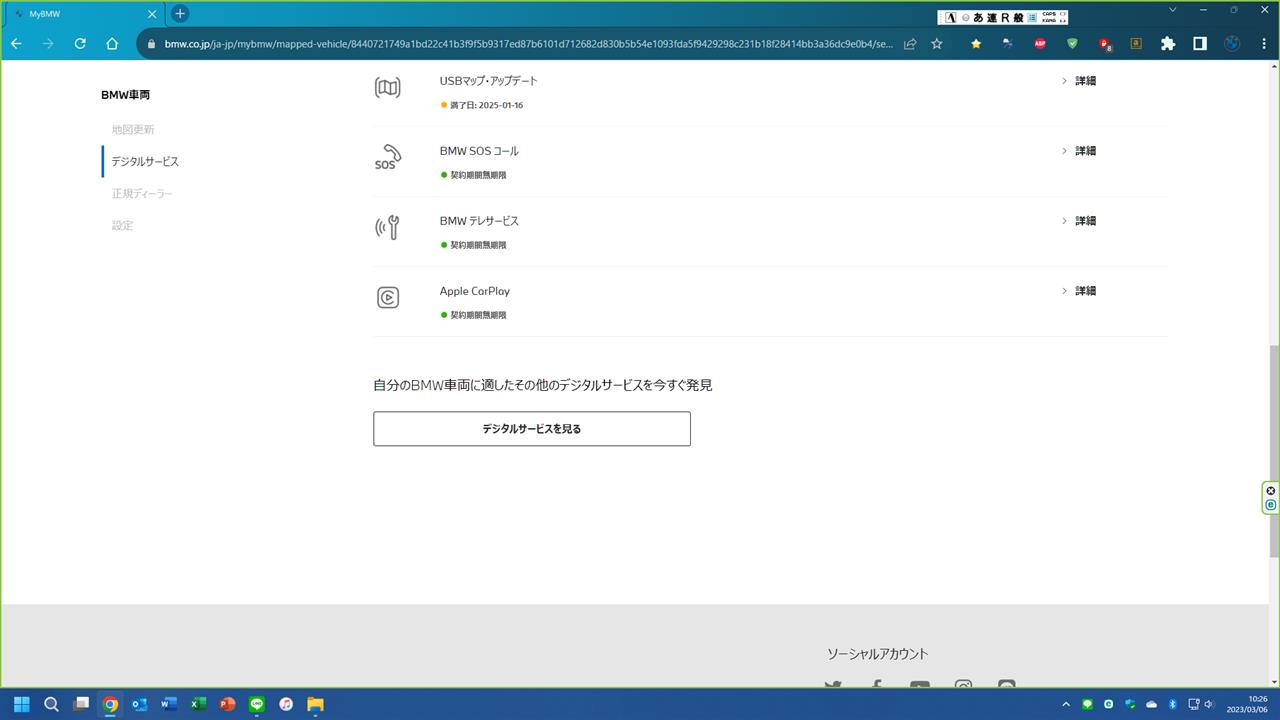Open 詳細 for BMW SOS コール
Viewport: 1280px width, 720px height.
(x=1079, y=151)
